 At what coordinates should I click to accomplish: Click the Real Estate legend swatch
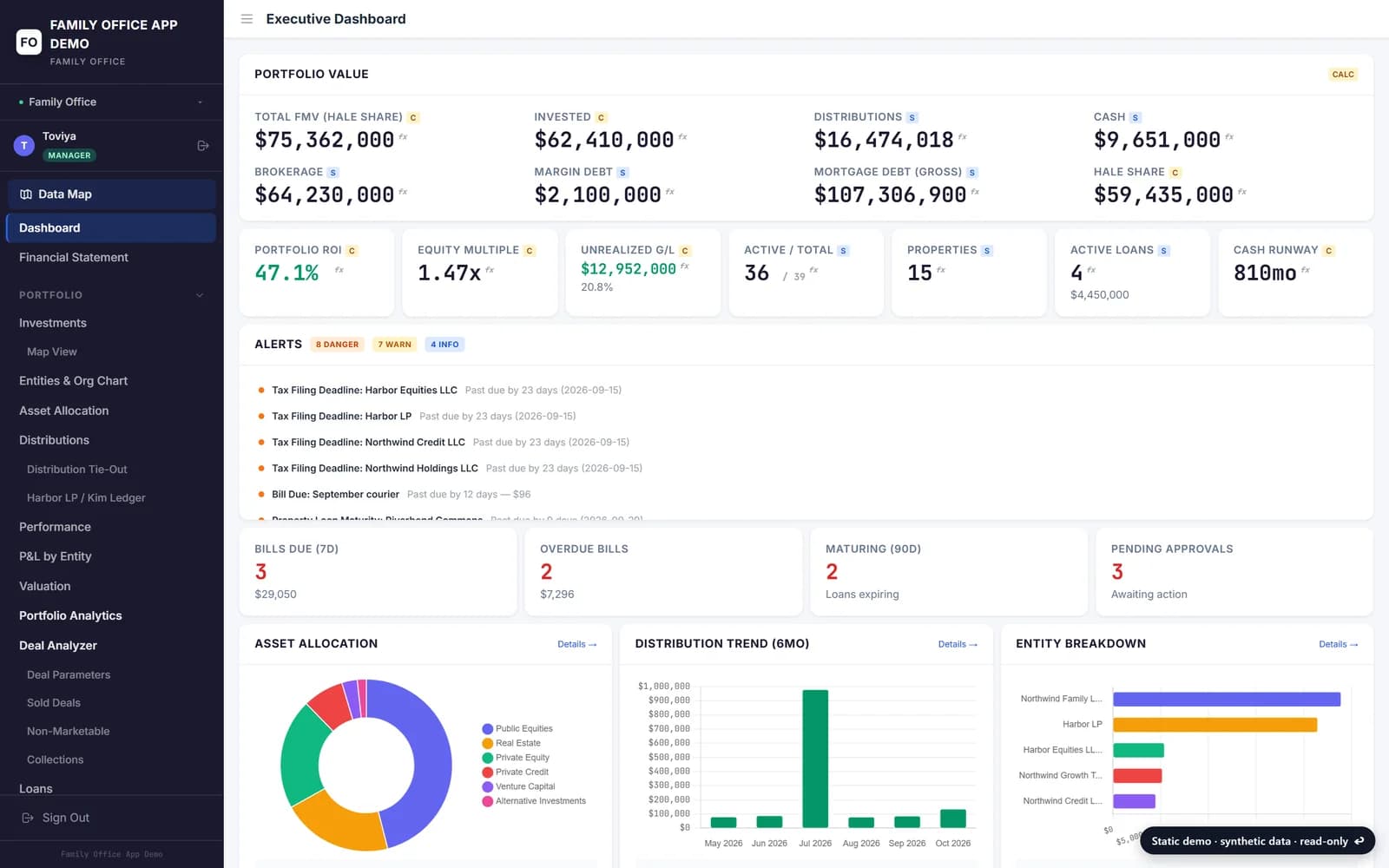tap(488, 743)
